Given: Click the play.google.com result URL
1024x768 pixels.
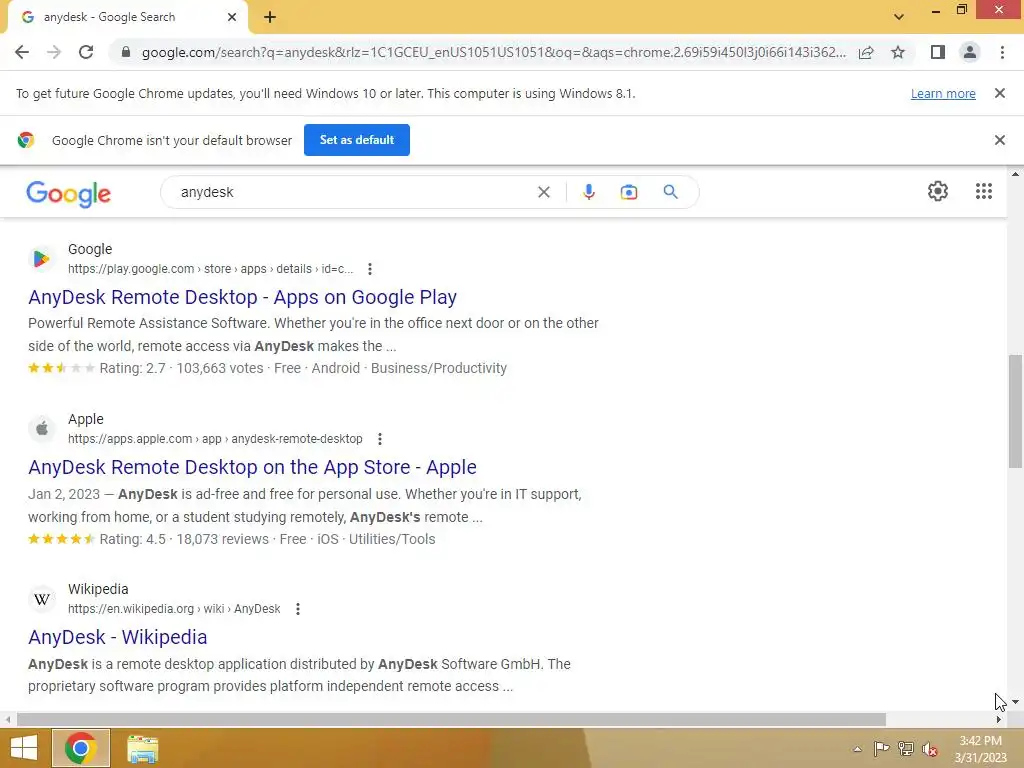Looking at the screenshot, I should point(210,269).
